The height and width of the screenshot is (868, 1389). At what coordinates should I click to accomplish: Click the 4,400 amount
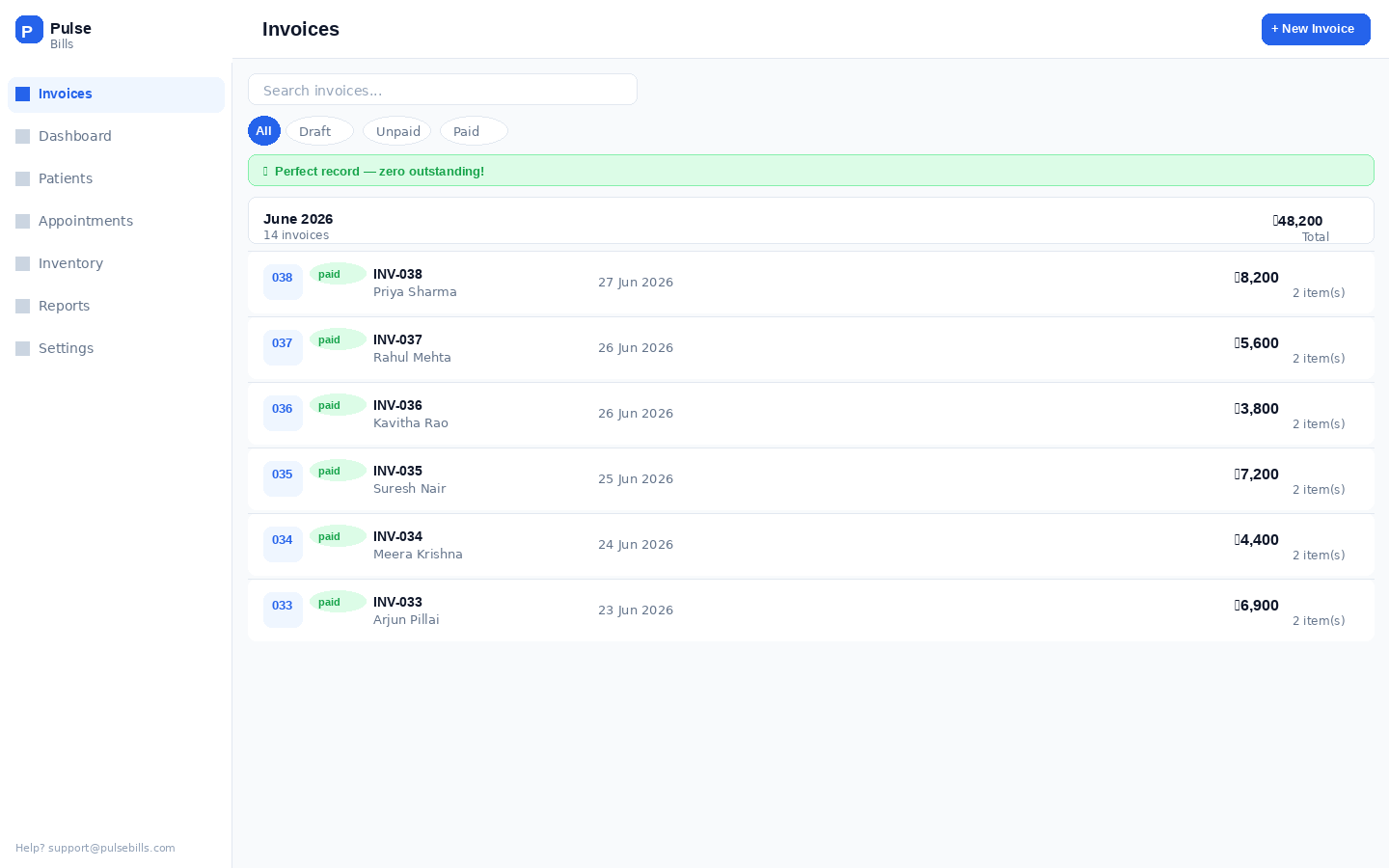pyautogui.click(x=1257, y=540)
